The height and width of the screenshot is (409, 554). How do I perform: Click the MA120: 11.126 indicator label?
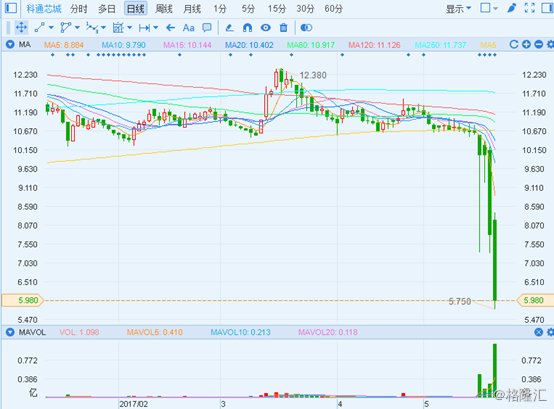374,45
